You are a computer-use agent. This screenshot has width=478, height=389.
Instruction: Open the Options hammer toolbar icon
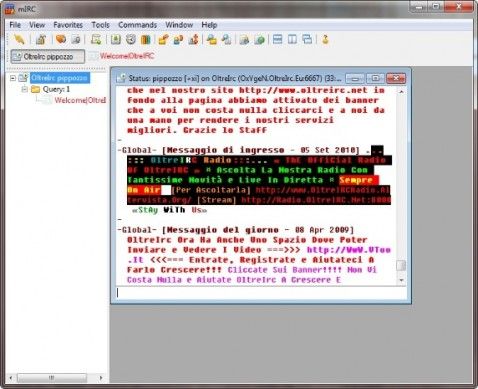[41, 40]
